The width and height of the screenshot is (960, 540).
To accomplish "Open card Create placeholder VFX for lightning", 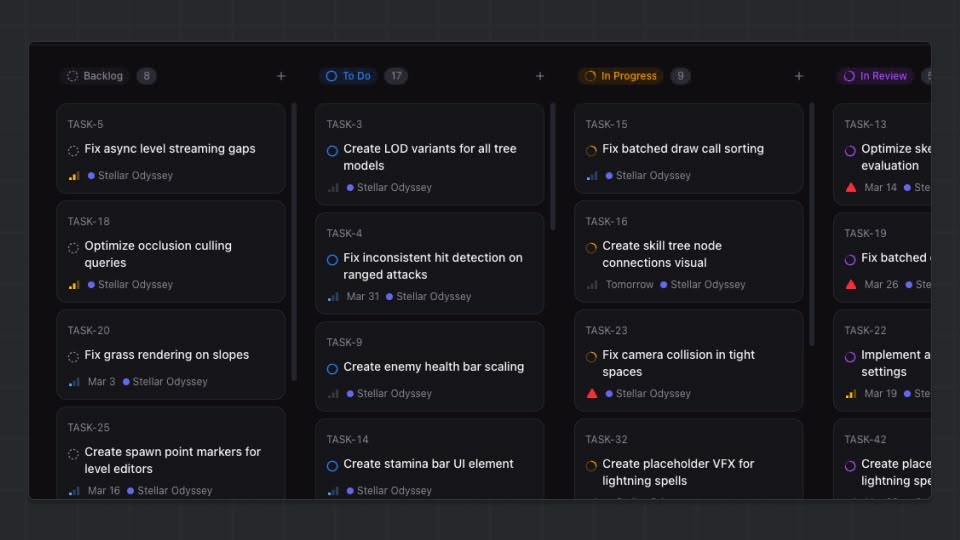I will [689, 459].
